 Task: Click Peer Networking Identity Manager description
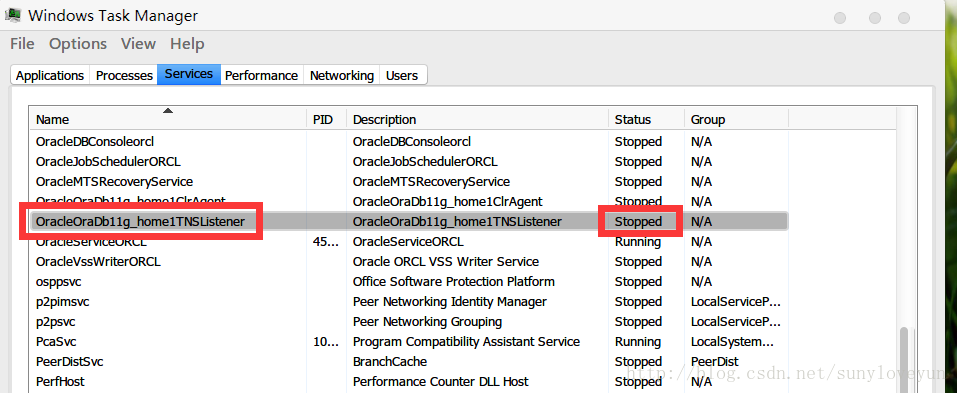pyautogui.click(x=449, y=302)
